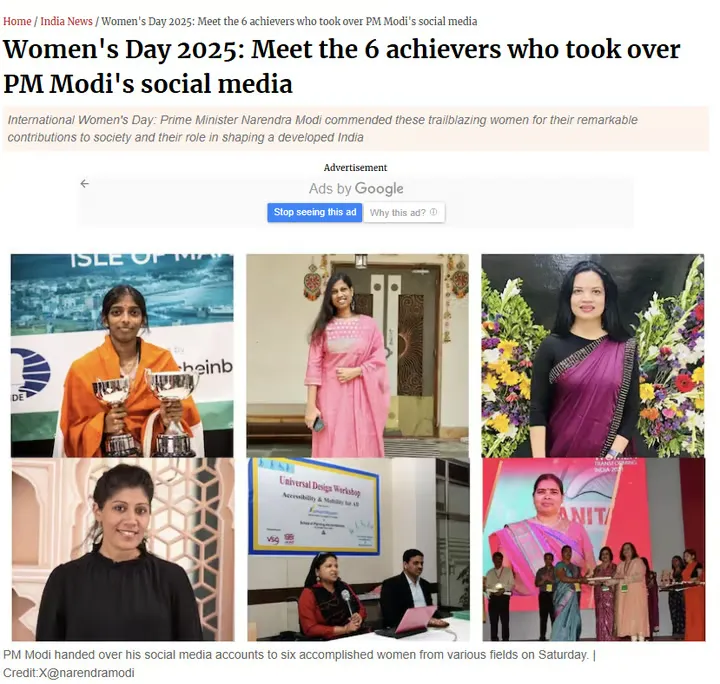Open the Home breadcrumb link

(x=17, y=21)
